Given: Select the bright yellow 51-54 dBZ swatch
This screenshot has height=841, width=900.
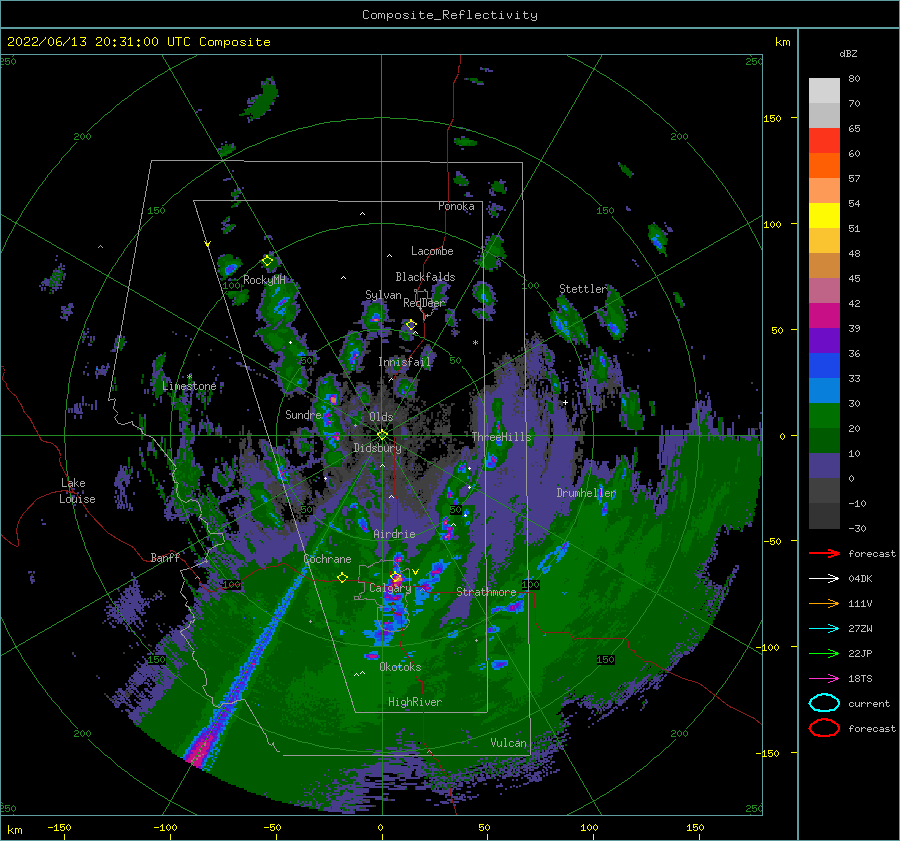Looking at the screenshot, I should (x=824, y=215).
